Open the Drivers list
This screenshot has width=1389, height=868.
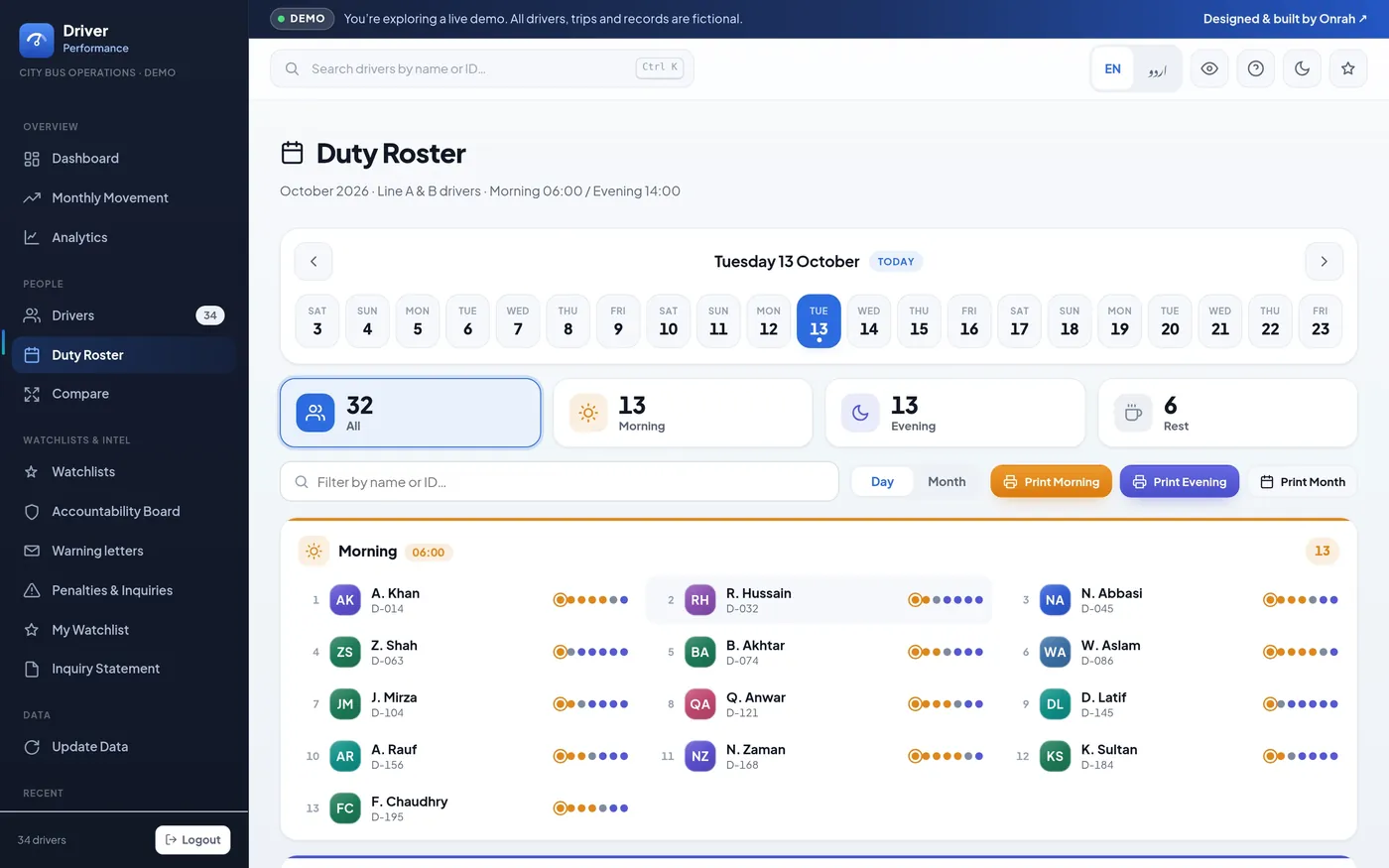124,315
